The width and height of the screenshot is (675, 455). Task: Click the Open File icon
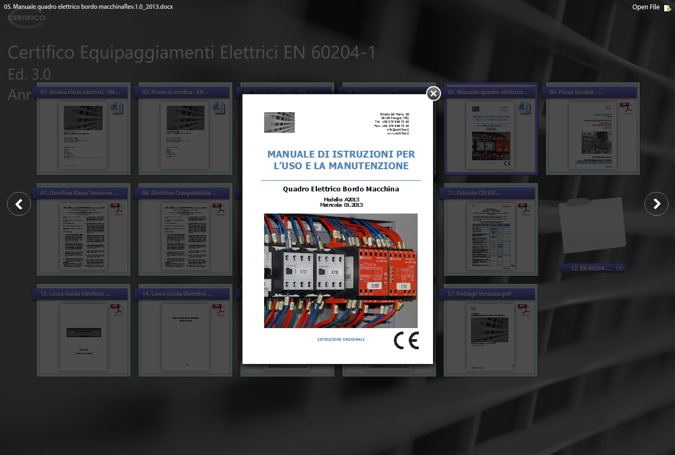667,8
